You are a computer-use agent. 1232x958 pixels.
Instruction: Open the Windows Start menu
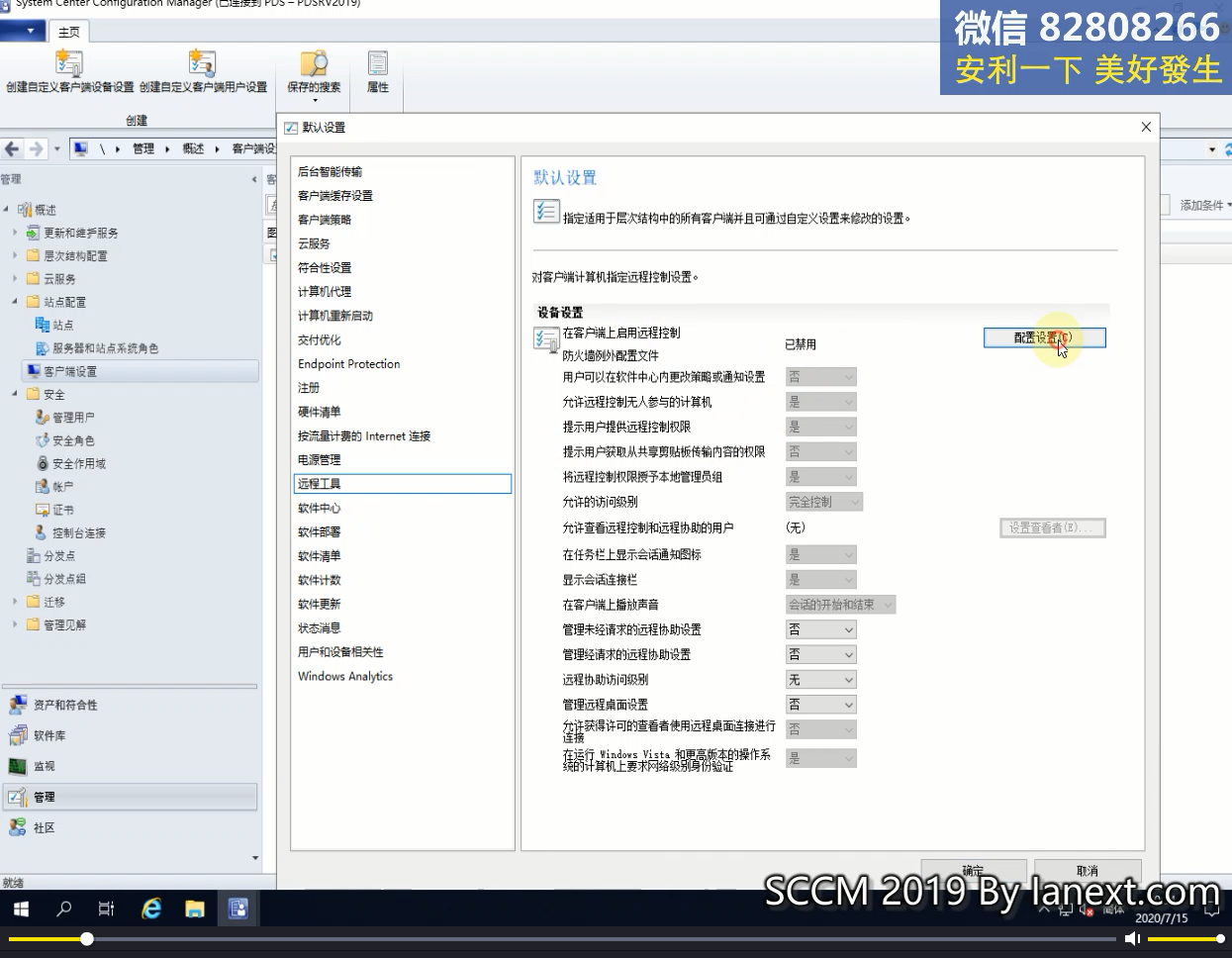(x=21, y=909)
